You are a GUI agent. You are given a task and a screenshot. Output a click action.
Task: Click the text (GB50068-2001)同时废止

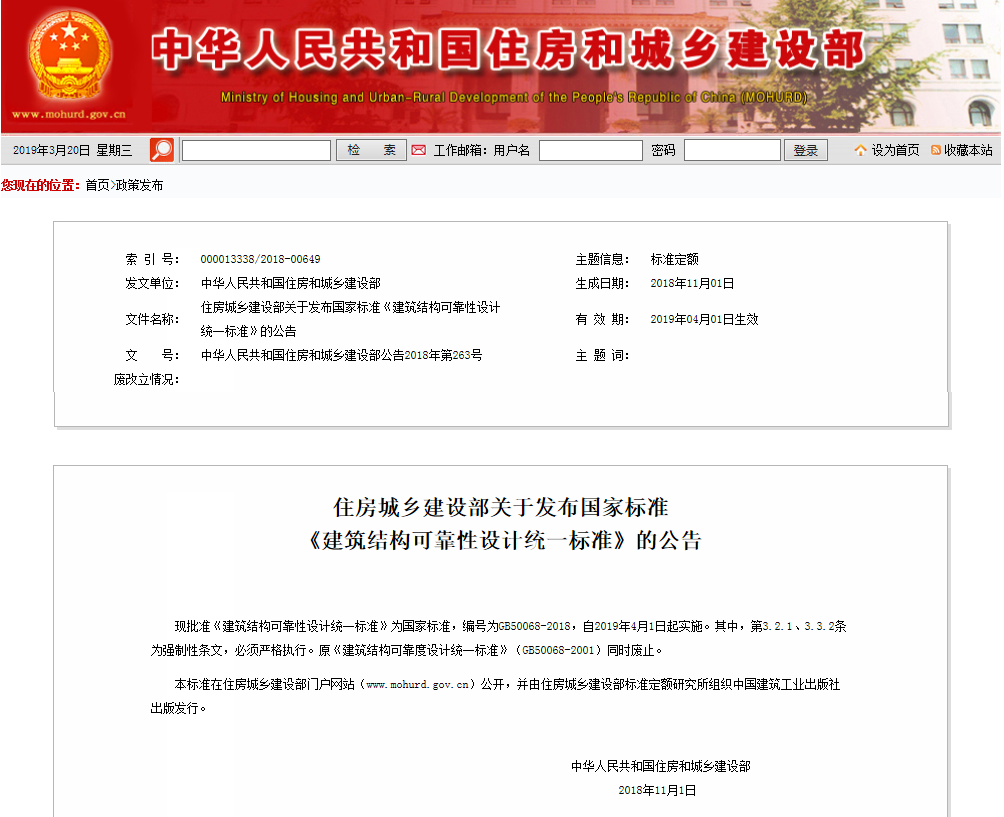click(589, 651)
